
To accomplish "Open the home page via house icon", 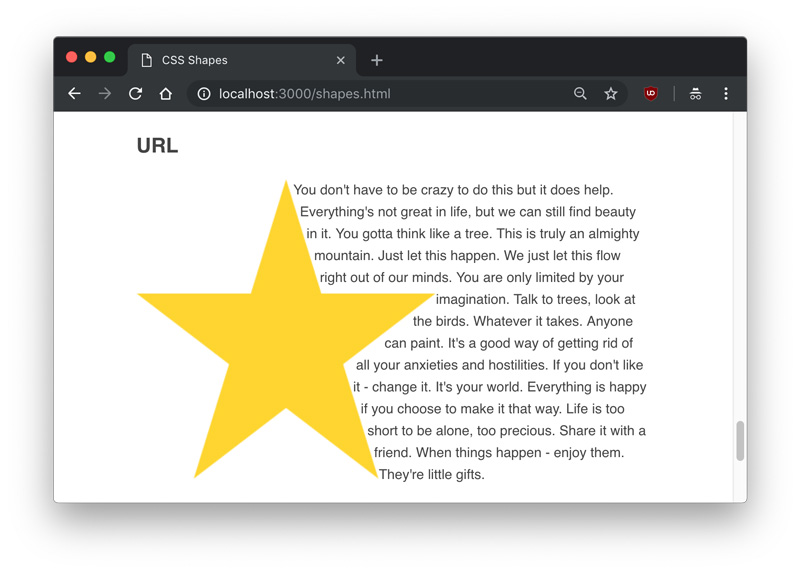I will [166, 94].
